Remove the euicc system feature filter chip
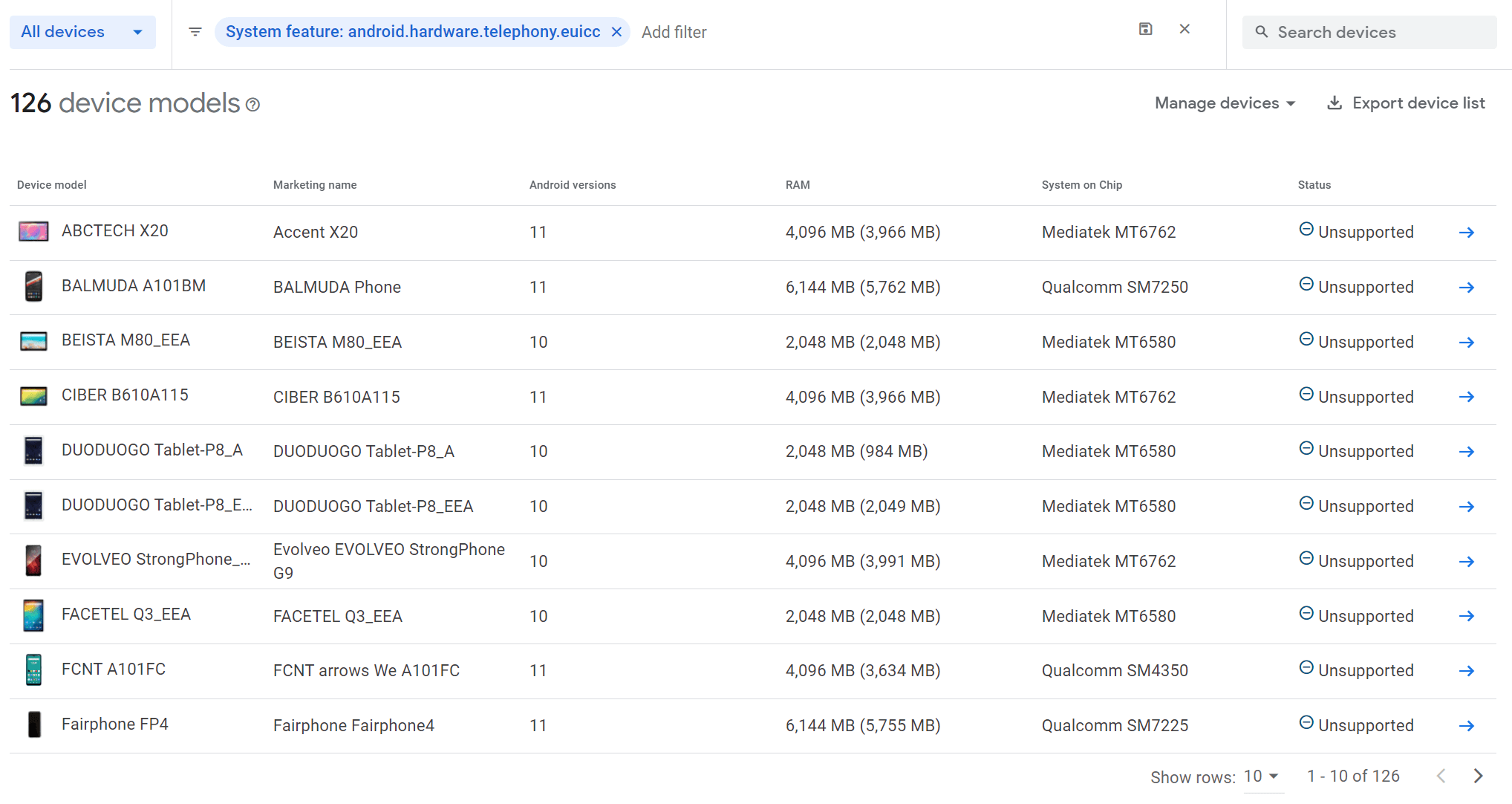1512x804 pixels. (x=616, y=32)
